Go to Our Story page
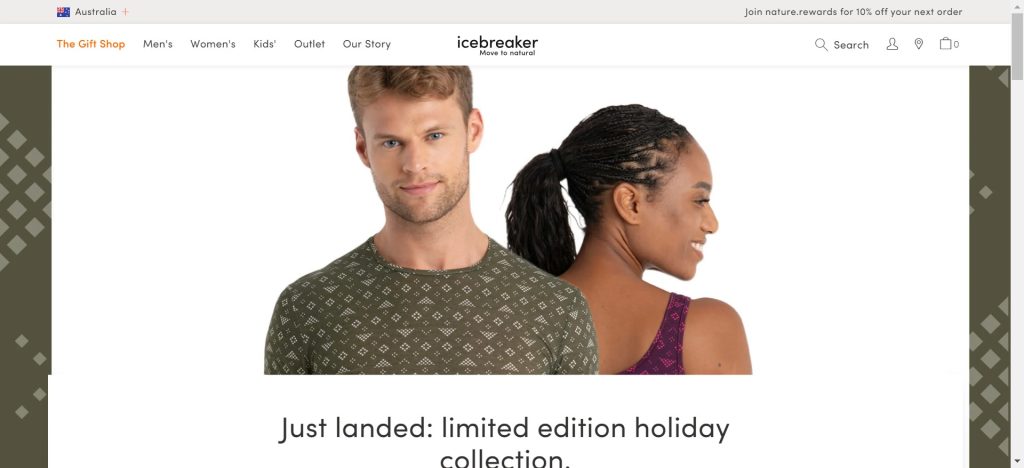Screen dimensions: 1024x468 (367, 44)
